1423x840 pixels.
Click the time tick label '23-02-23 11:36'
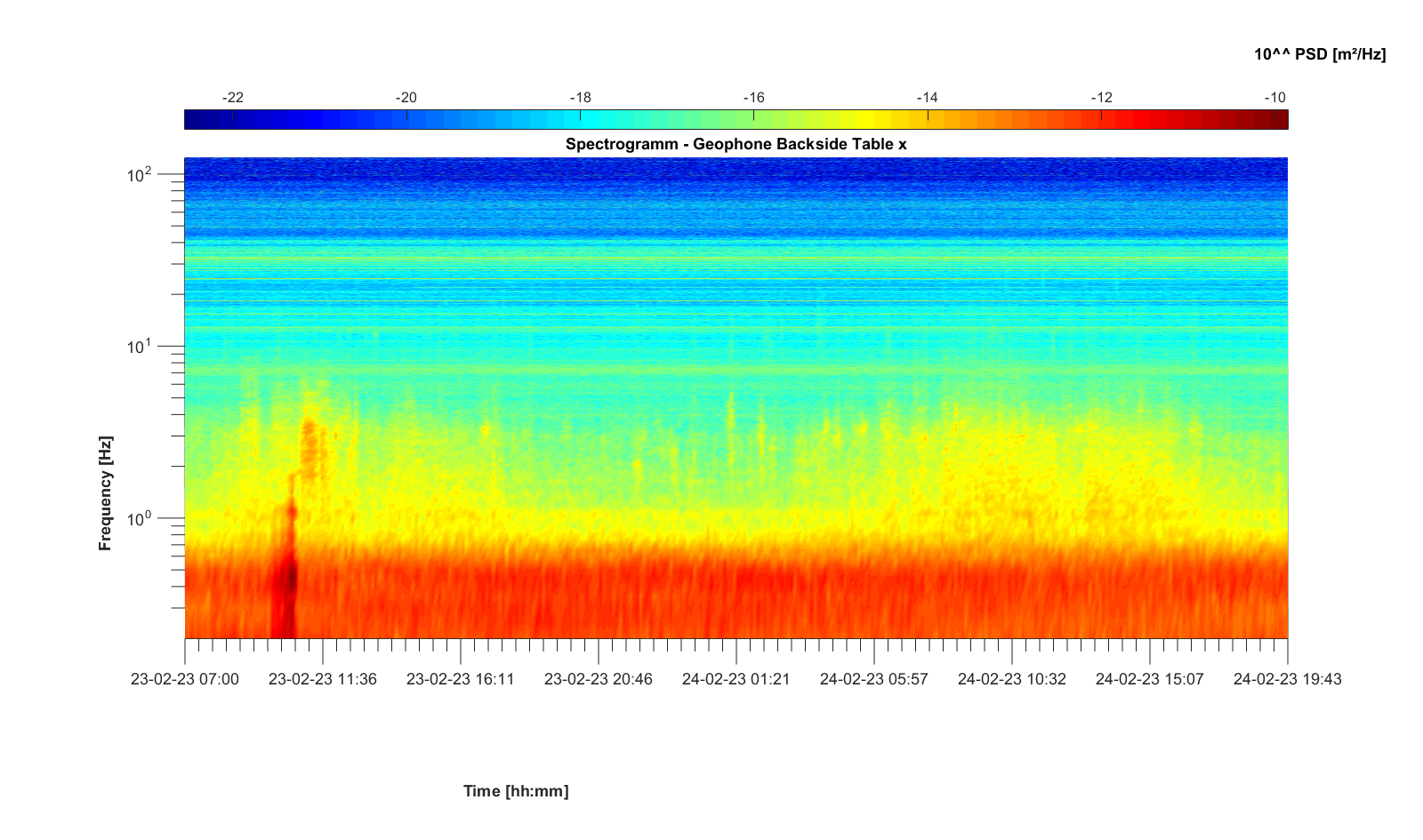click(x=323, y=679)
